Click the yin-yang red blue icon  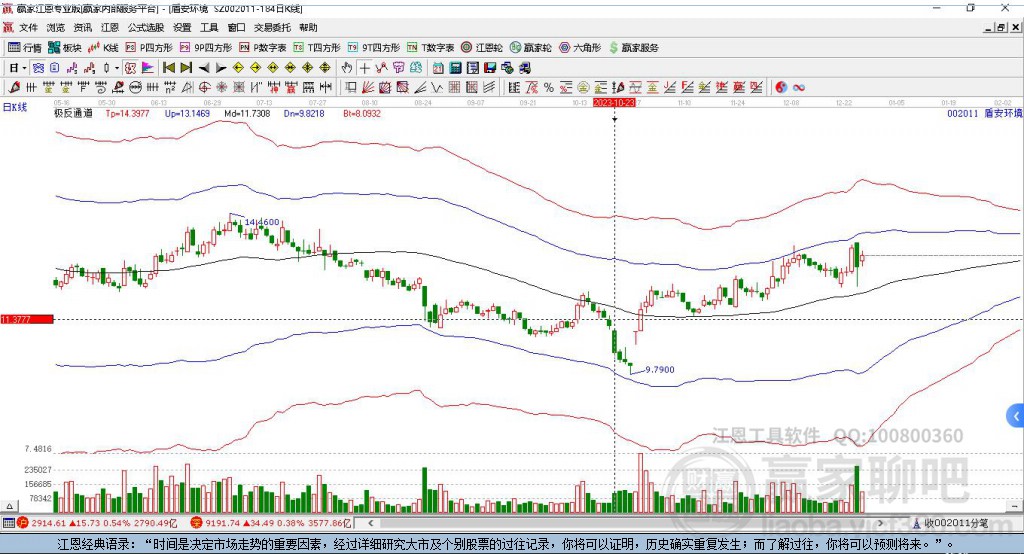tap(781, 87)
